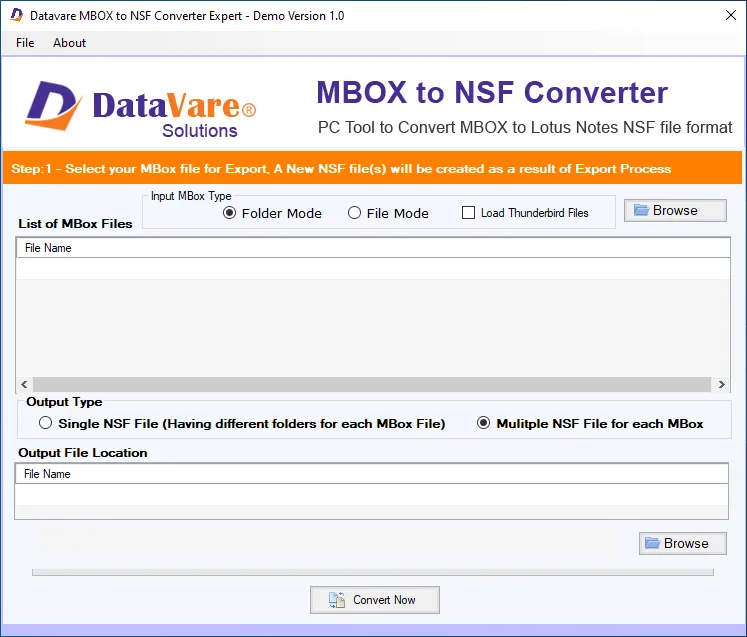
Task: Click the Step 1 instruction banner text
Action: pos(341,169)
